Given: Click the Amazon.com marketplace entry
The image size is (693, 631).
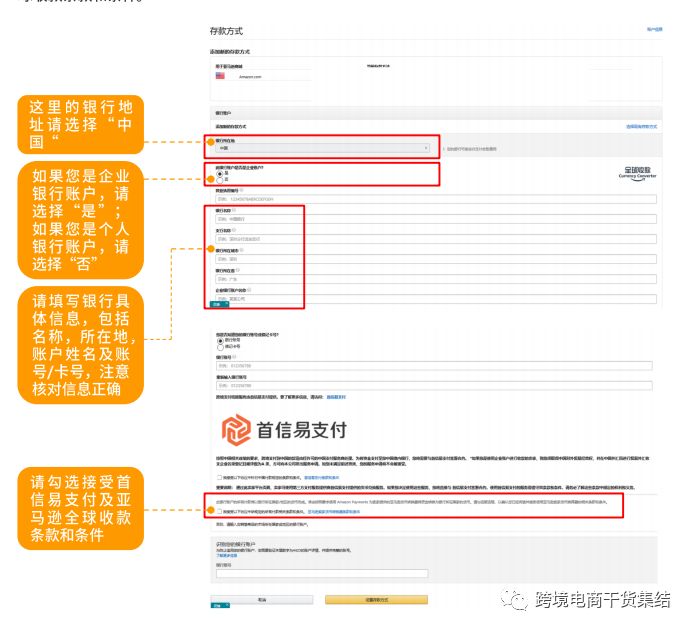Looking at the screenshot, I should [x=250, y=77].
